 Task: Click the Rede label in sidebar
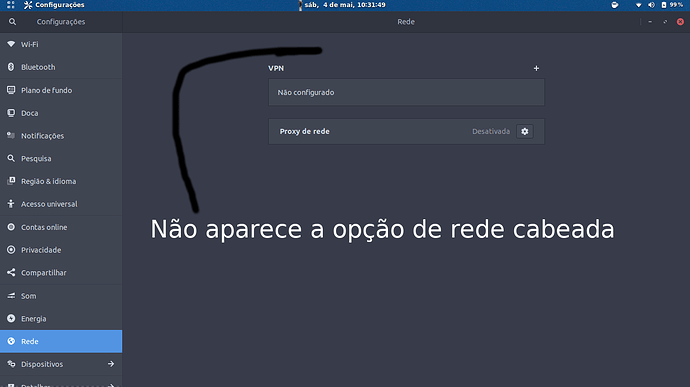29,342
